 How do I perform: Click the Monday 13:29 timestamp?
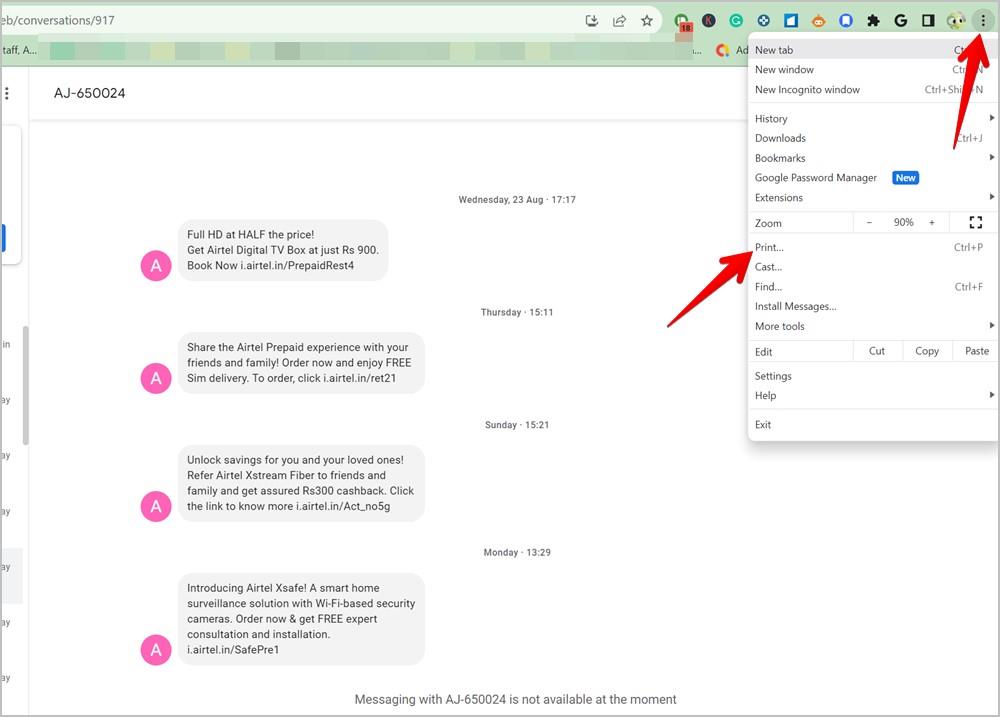coord(517,552)
